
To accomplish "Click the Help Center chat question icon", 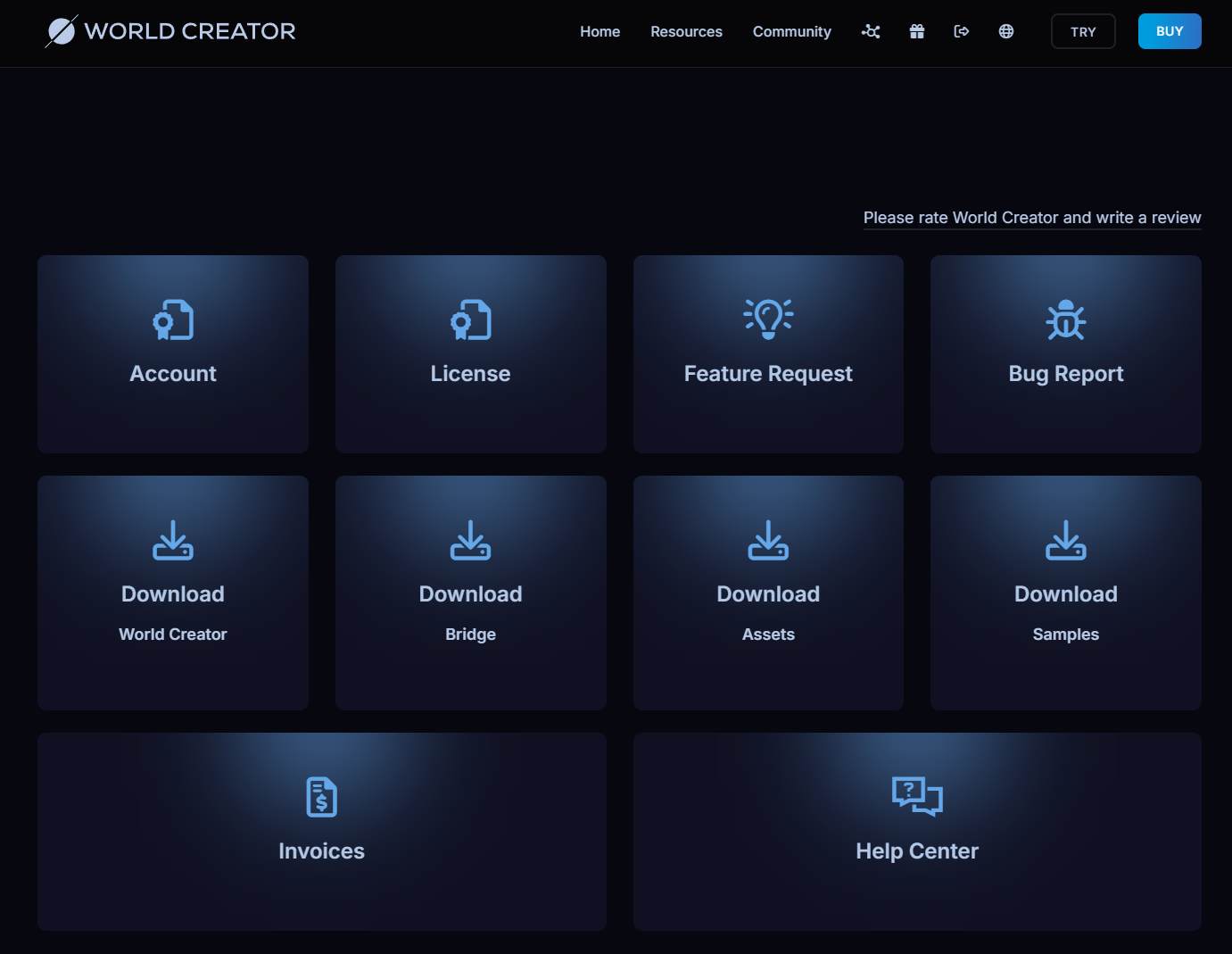I will click(917, 796).
